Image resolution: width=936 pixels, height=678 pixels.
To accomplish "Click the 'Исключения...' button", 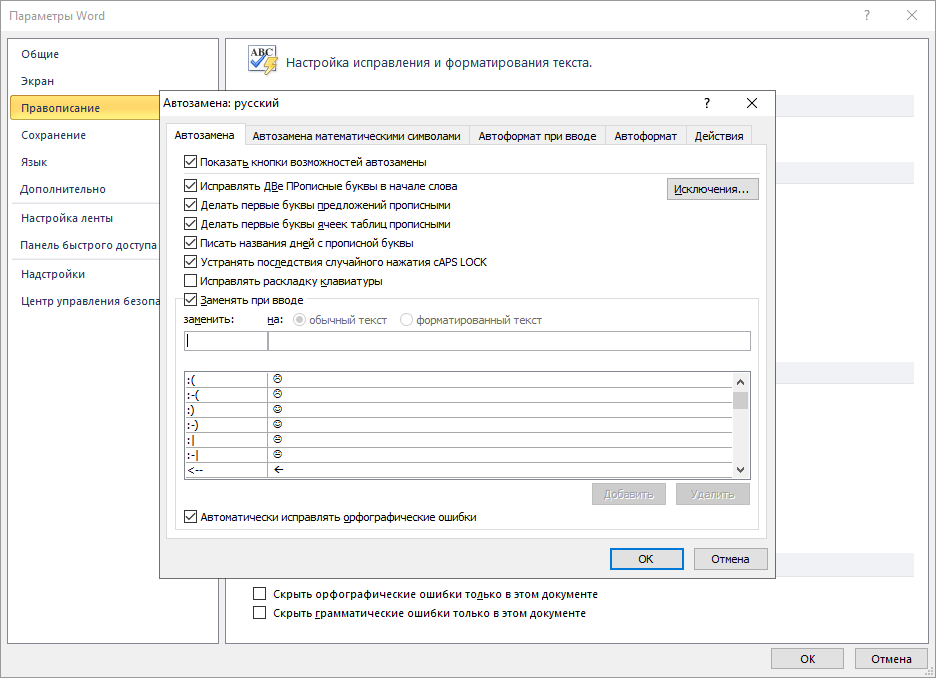I will tap(712, 189).
